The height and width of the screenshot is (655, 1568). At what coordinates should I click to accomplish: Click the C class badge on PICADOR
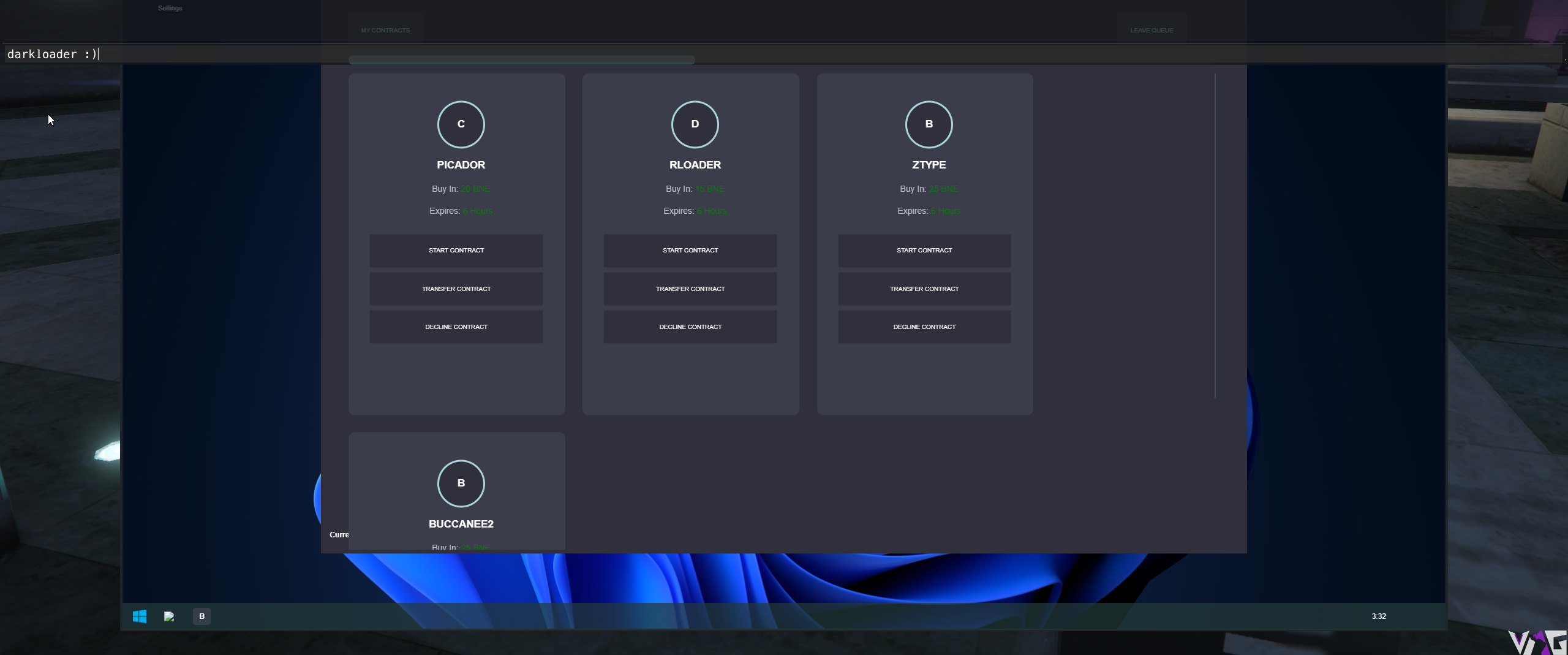(461, 124)
